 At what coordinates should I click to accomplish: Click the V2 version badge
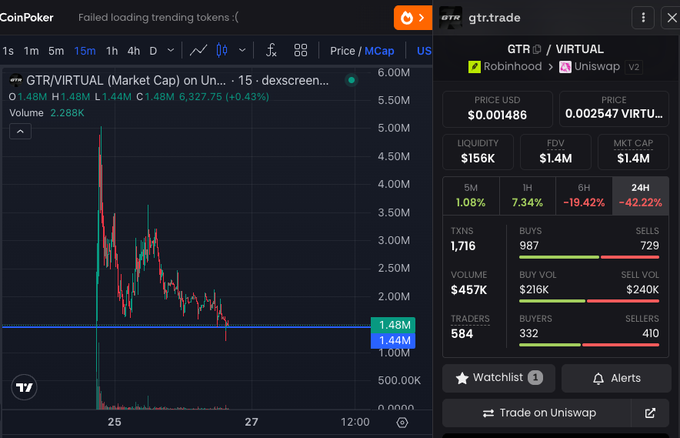pos(634,67)
